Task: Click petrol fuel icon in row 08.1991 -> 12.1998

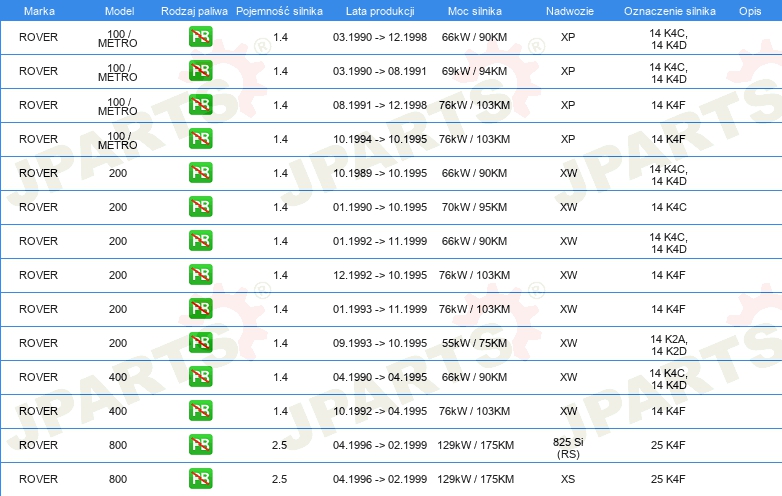Action: [200, 105]
